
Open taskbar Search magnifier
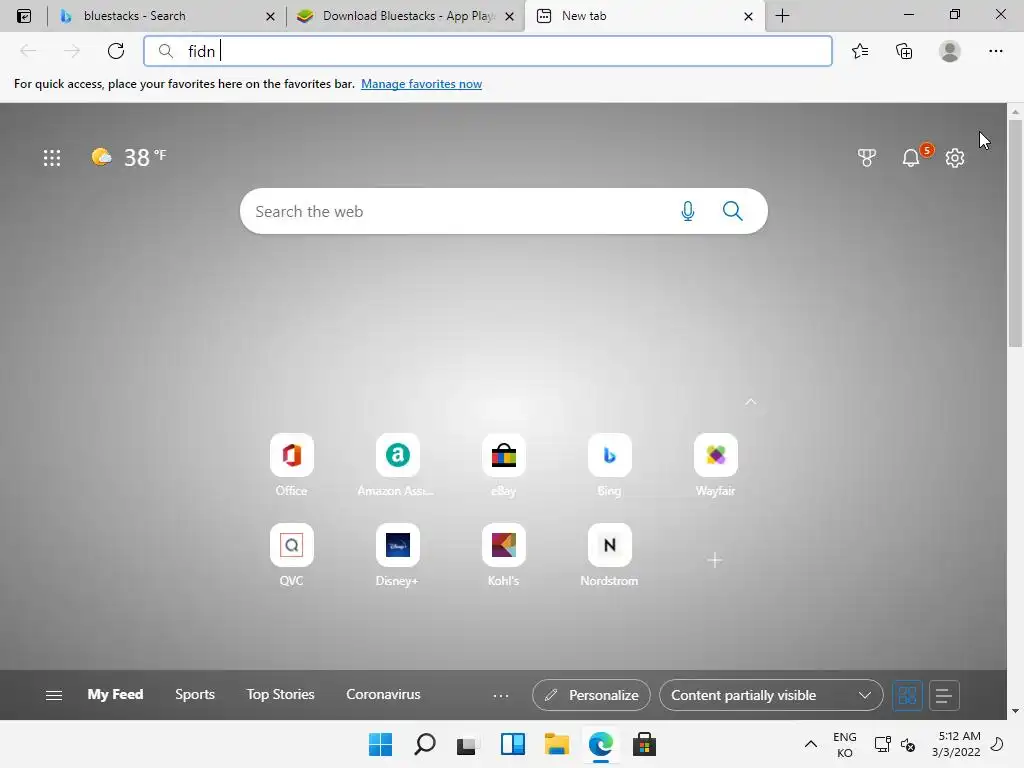click(424, 744)
